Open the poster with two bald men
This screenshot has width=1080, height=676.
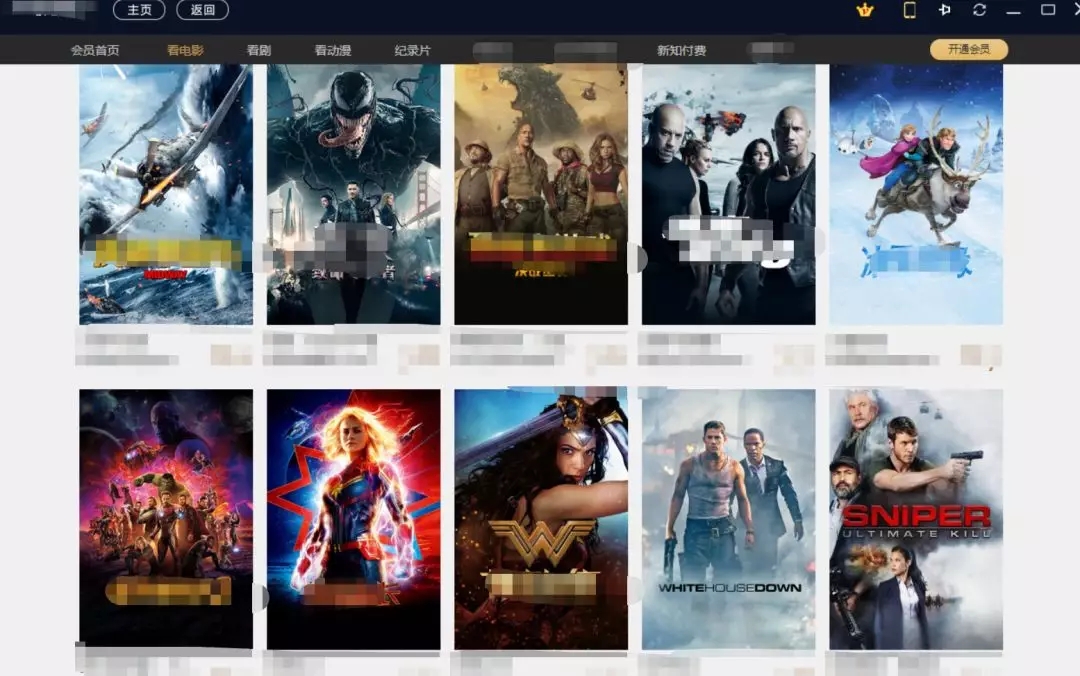tap(729, 194)
